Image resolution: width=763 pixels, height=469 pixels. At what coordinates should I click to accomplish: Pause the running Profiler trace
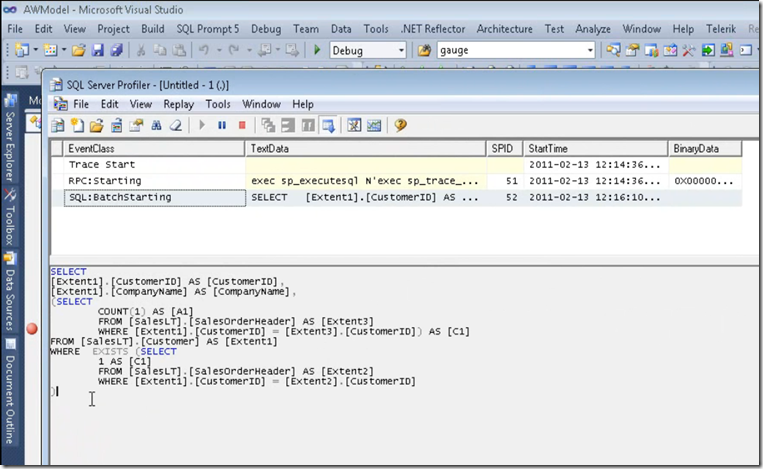(222, 126)
